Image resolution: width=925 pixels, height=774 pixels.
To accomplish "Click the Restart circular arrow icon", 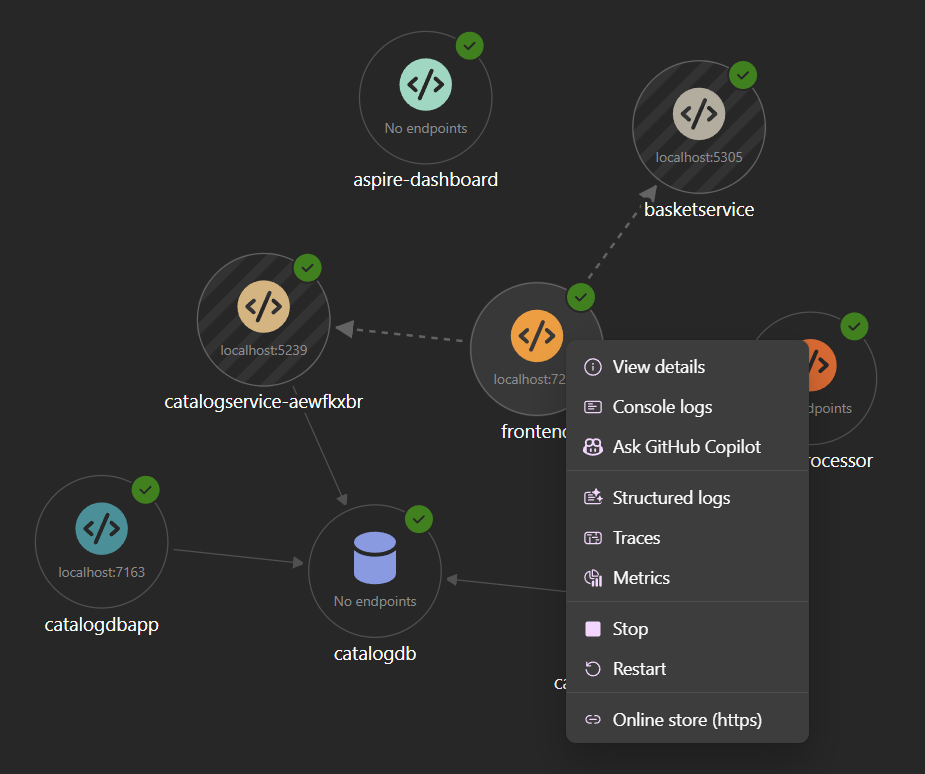I will (x=592, y=668).
